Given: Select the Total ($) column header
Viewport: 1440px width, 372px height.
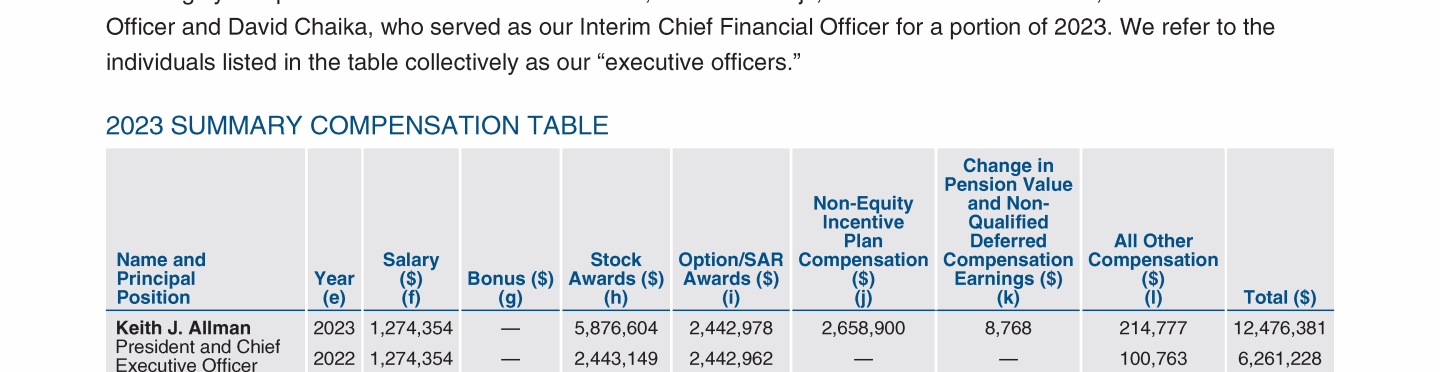Looking at the screenshot, I should tap(1280, 298).
